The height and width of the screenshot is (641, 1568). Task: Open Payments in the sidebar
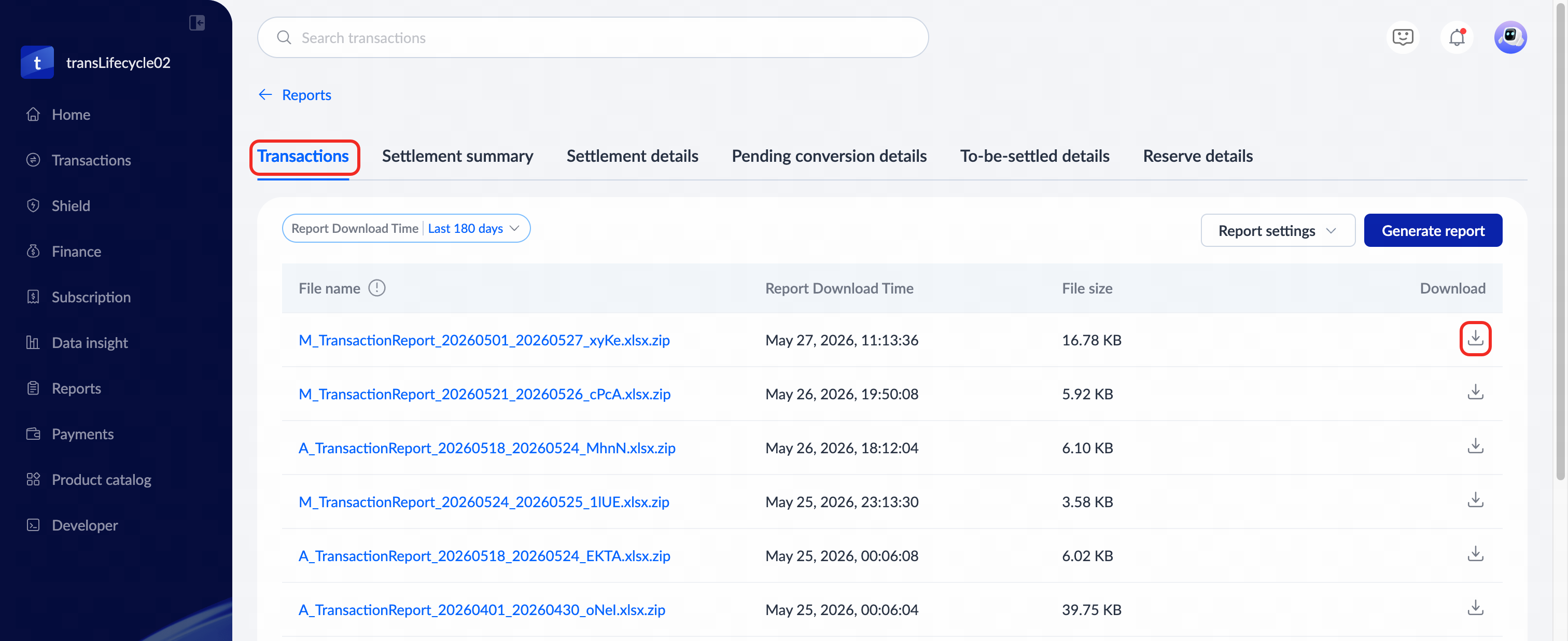click(x=83, y=434)
